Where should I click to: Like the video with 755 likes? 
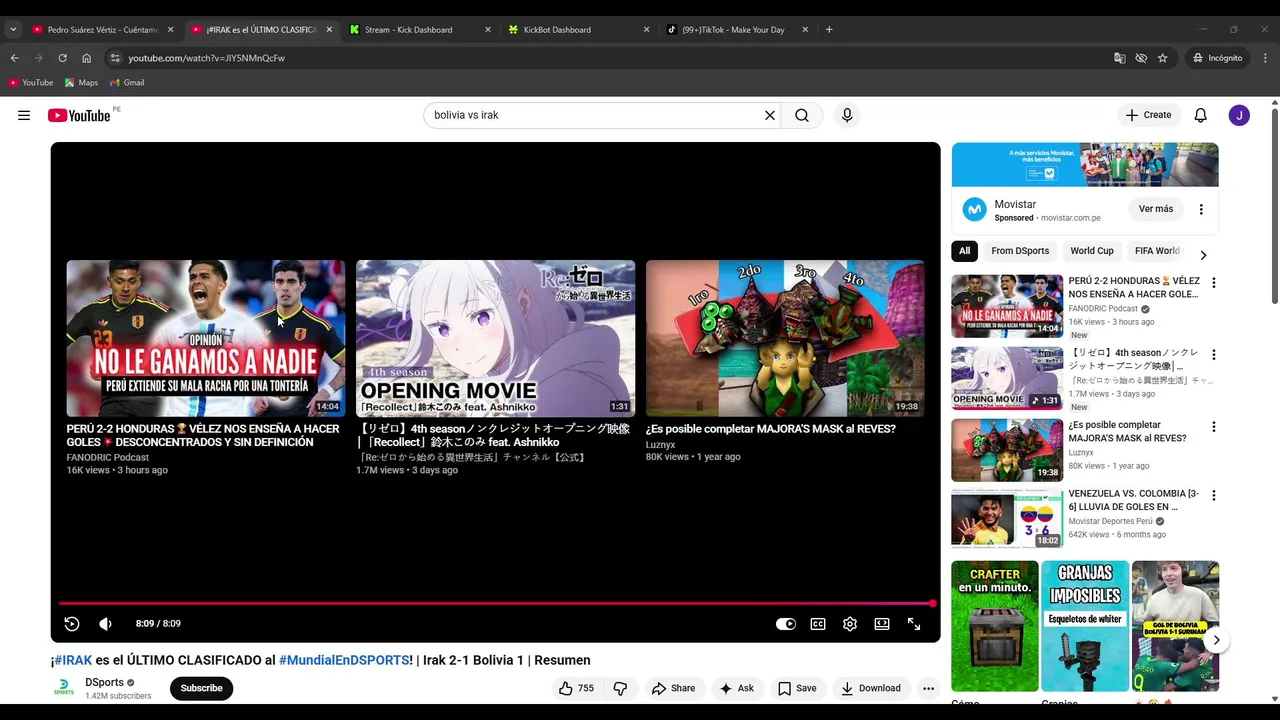[x=577, y=688]
